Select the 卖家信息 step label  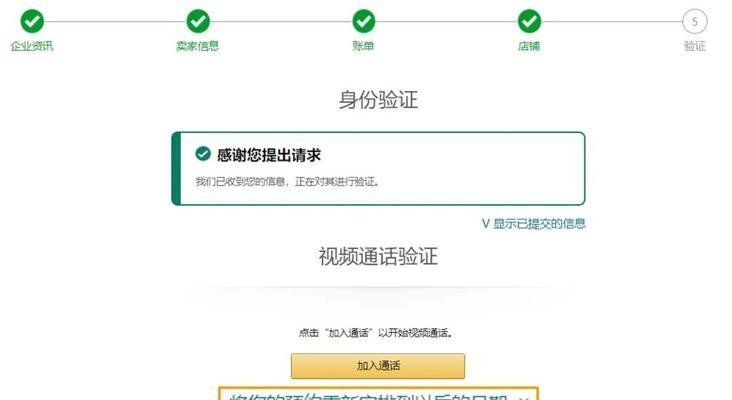click(197, 46)
